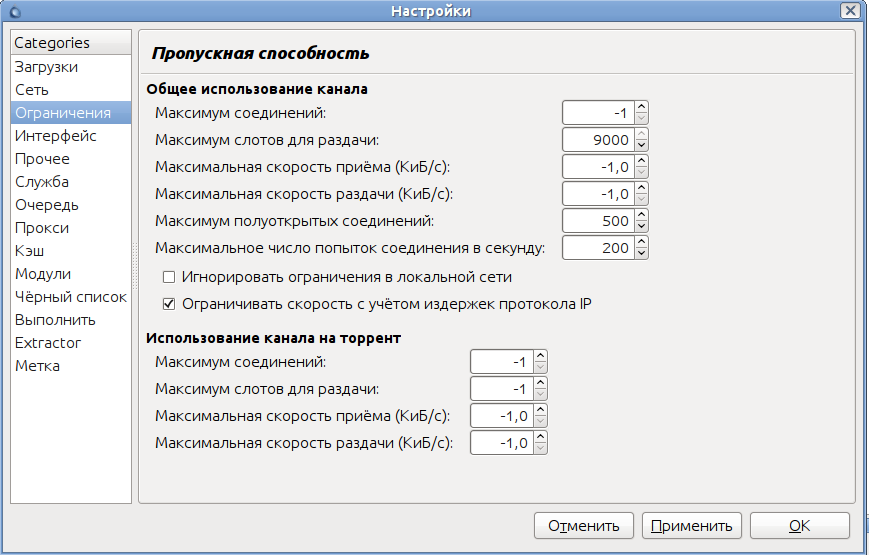Image resolution: width=869 pixels, height=555 pixels.
Task: Focus per-torrent Максимум слотов для раздачи field
Action: coord(502,389)
